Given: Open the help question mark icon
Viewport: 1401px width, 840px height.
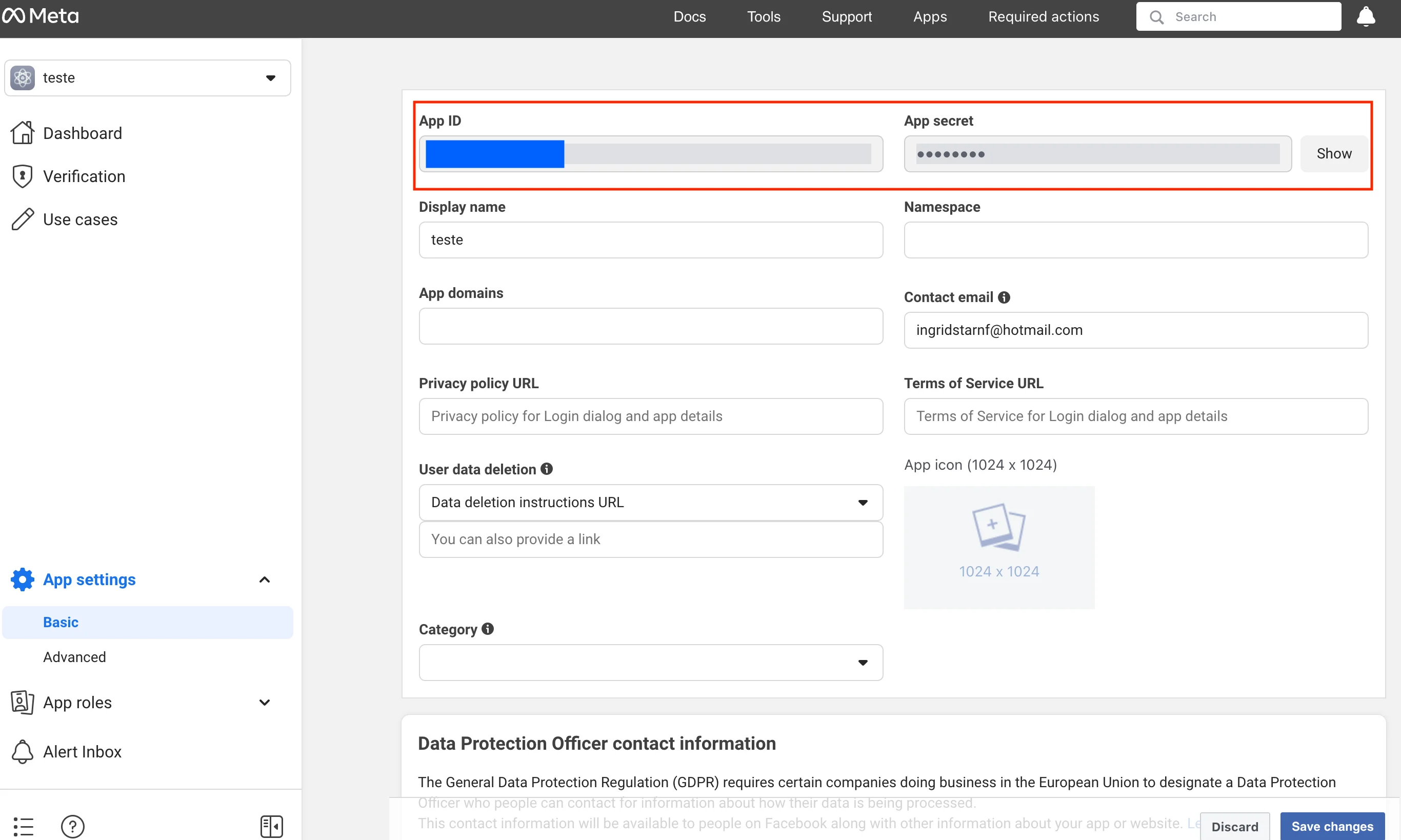Looking at the screenshot, I should [x=72, y=827].
